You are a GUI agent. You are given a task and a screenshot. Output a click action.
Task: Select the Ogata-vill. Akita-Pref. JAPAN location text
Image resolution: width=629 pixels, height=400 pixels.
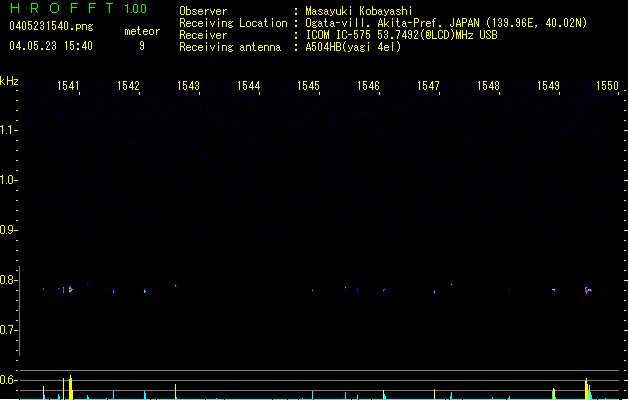pos(446,23)
